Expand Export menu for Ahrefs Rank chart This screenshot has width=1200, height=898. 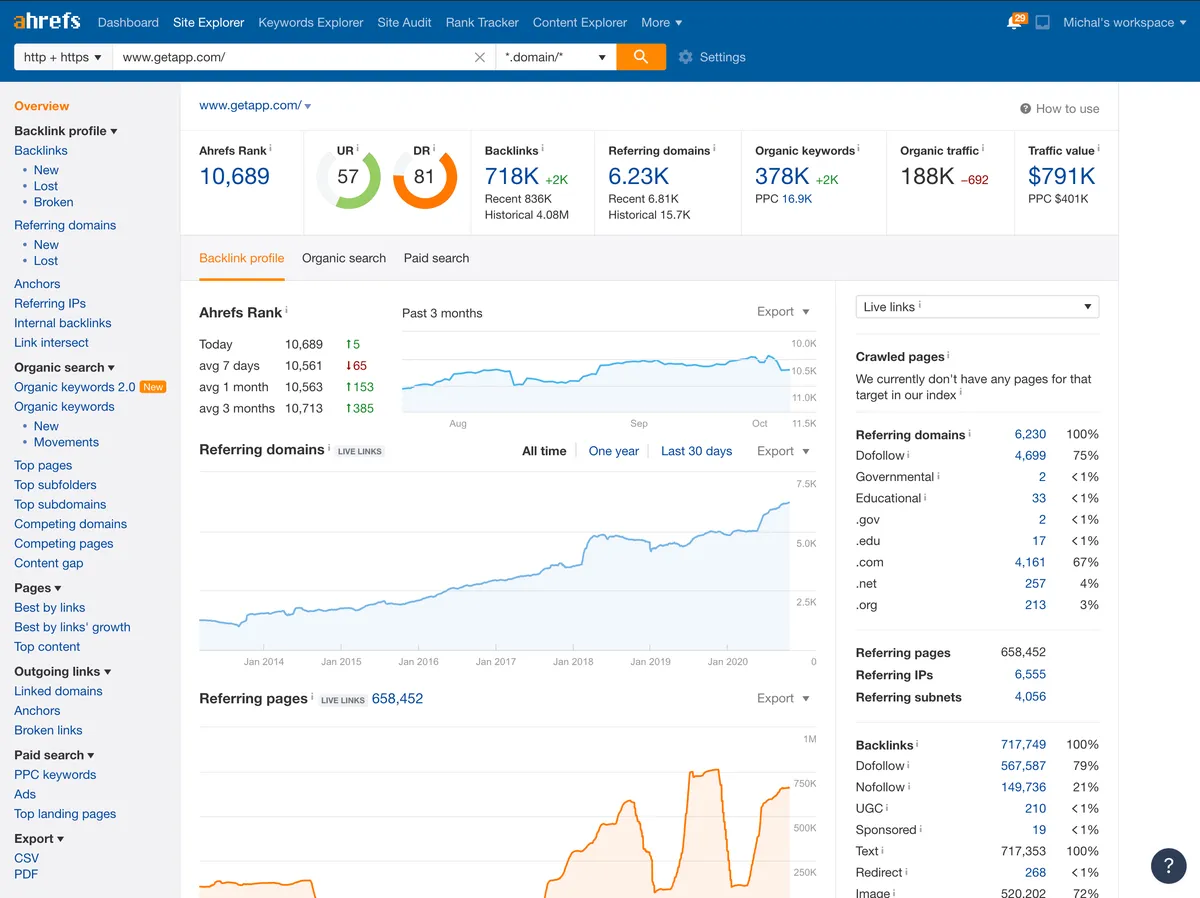[783, 312]
